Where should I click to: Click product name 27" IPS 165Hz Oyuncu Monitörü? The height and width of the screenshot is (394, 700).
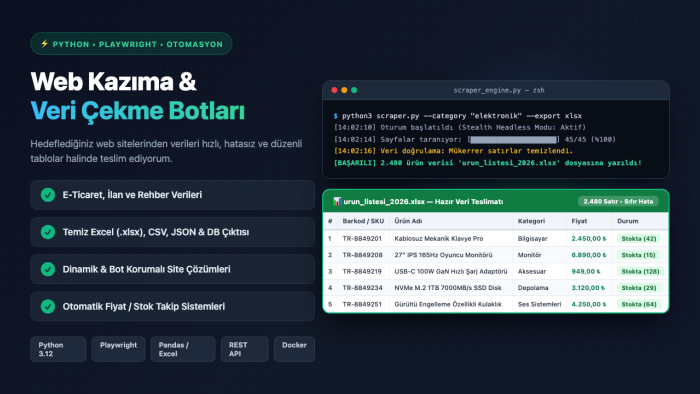pos(443,255)
